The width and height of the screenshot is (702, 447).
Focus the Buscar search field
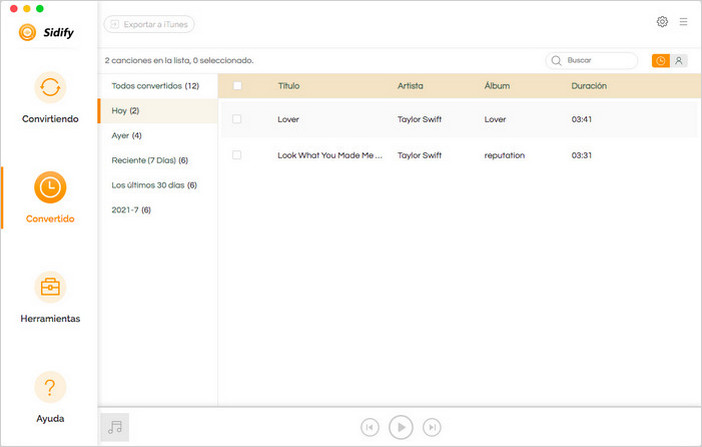coord(592,60)
